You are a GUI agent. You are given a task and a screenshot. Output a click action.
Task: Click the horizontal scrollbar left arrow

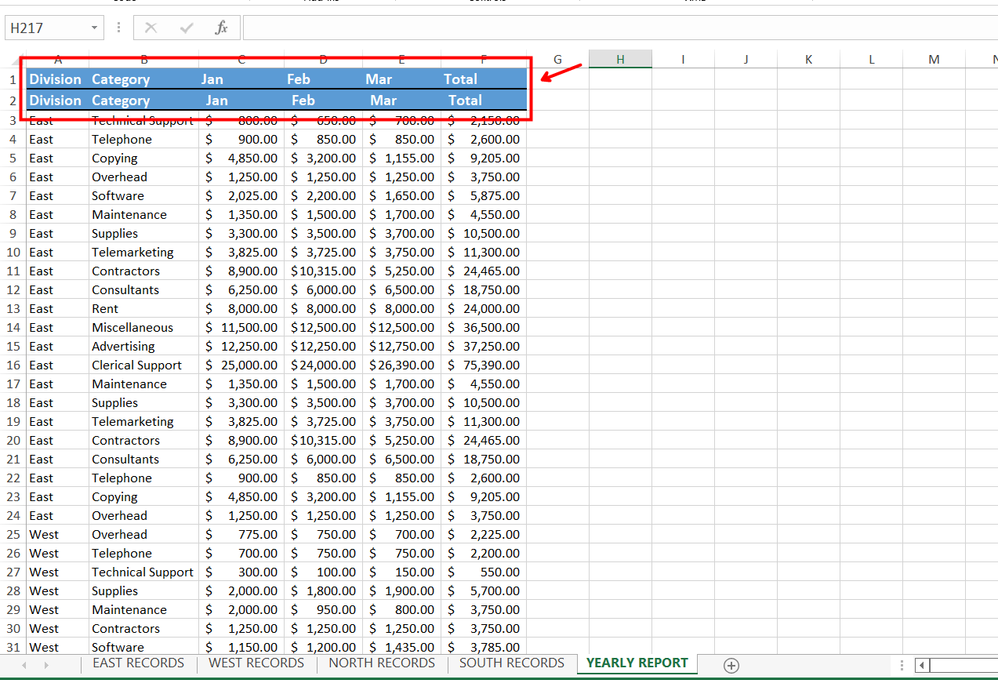(922, 665)
